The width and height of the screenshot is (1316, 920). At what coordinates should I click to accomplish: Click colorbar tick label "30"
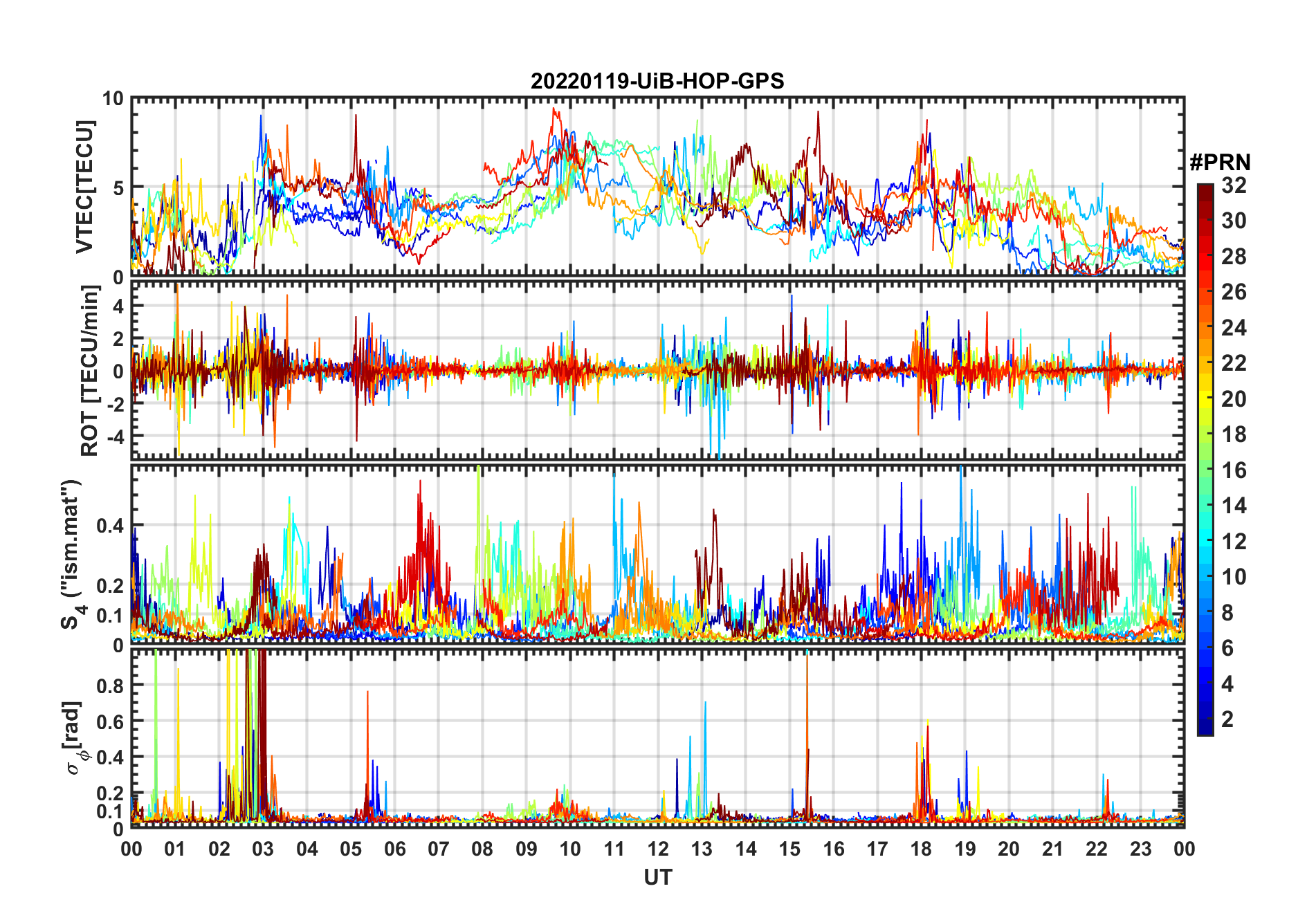pyautogui.click(x=1234, y=221)
